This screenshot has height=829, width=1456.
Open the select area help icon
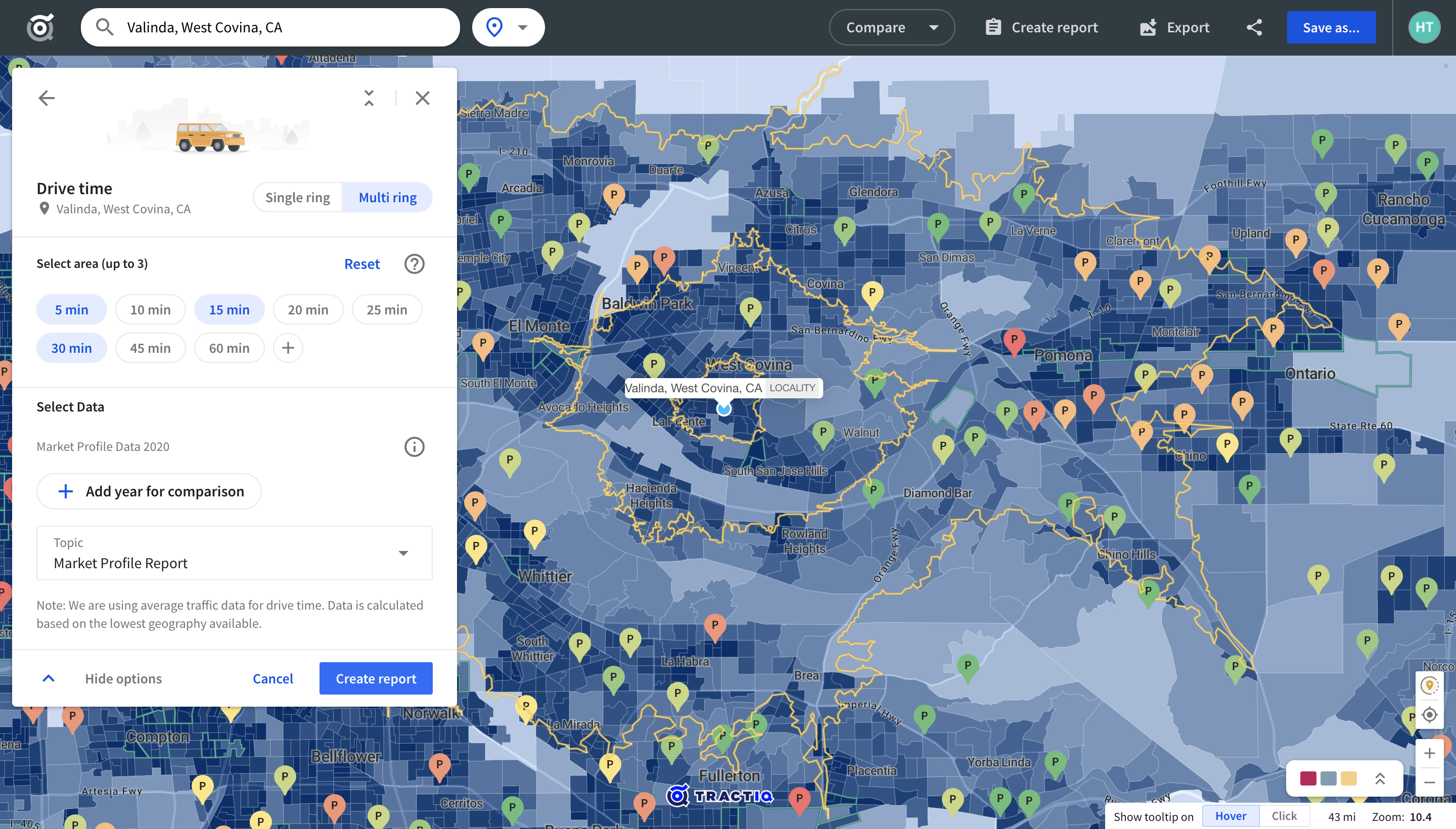click(414, 264)
